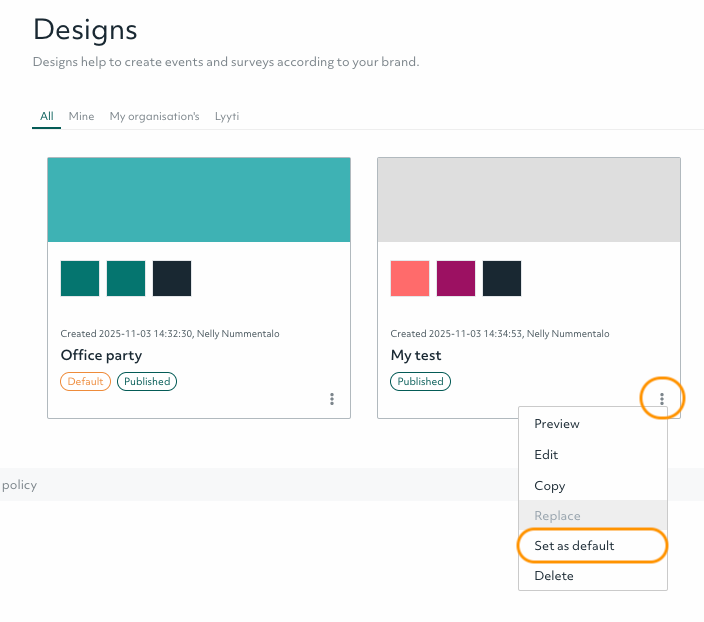Image resolution: width=704 pixels, height=622 pixels.
Task: Switch to the All tab
Action: pos(47,116)
